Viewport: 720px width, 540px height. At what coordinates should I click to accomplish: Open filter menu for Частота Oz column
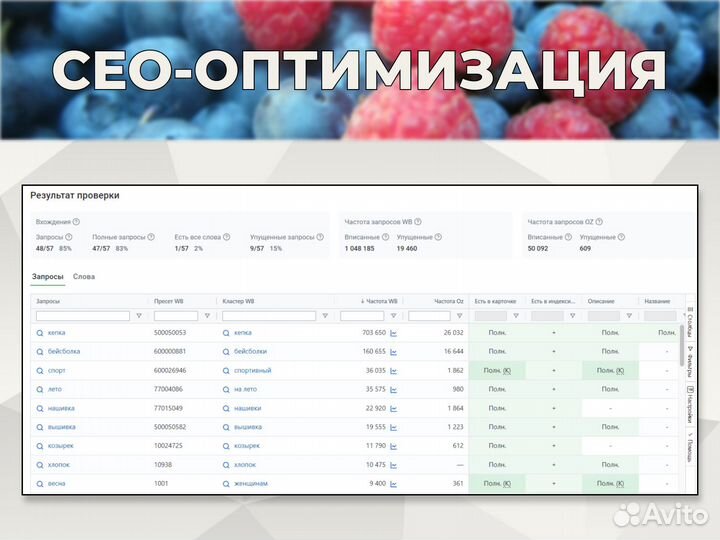(x=460, y=316)
